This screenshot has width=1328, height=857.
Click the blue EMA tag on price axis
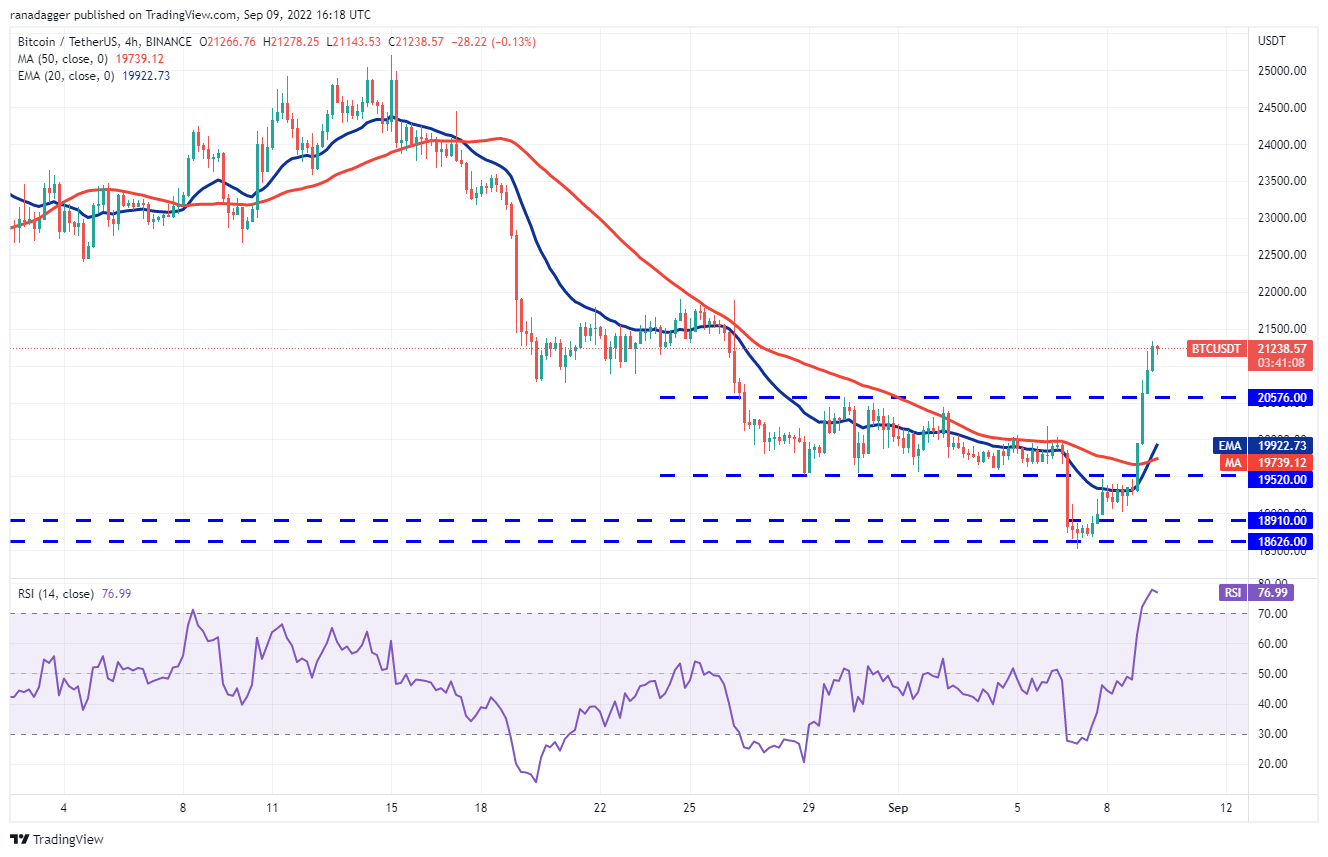(1229, 445)
